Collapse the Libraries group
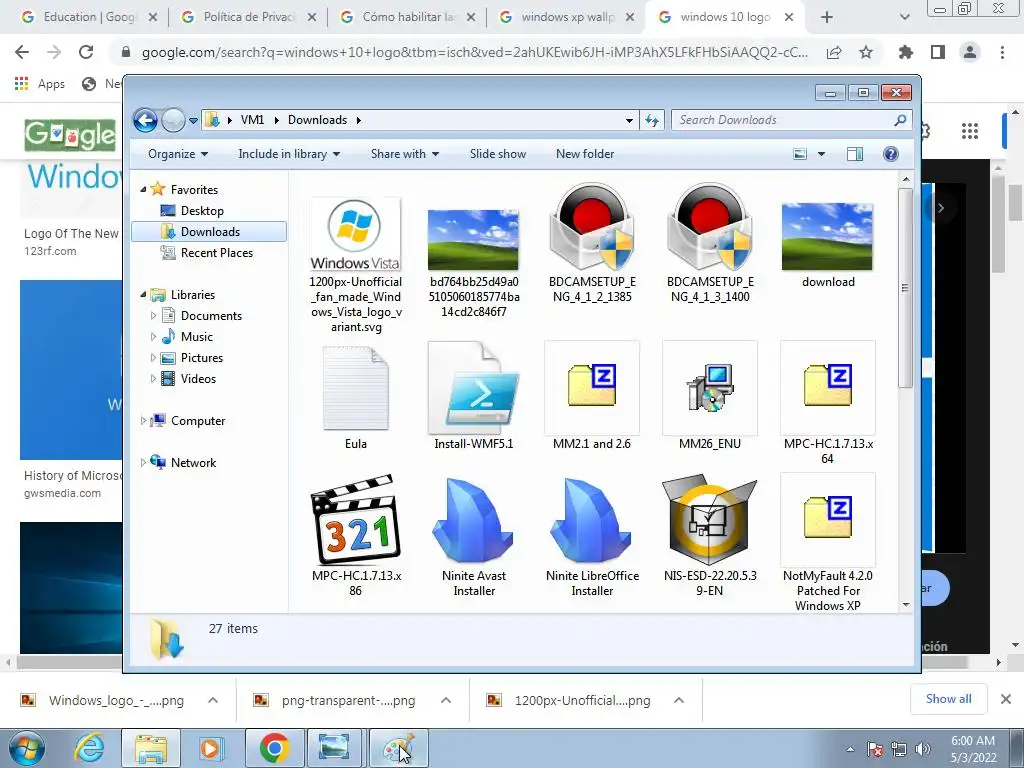Image resolution: width=1024 pixels, height=768 pixels. click(x=144, y=295)
